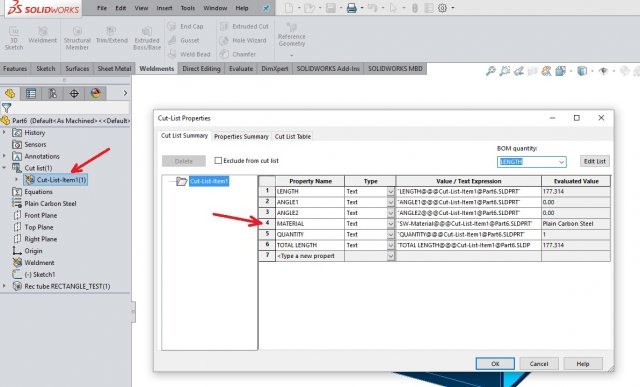Select the Chamfer tool
The height and width of the screenshot is (387, 640).
point(238,54)
